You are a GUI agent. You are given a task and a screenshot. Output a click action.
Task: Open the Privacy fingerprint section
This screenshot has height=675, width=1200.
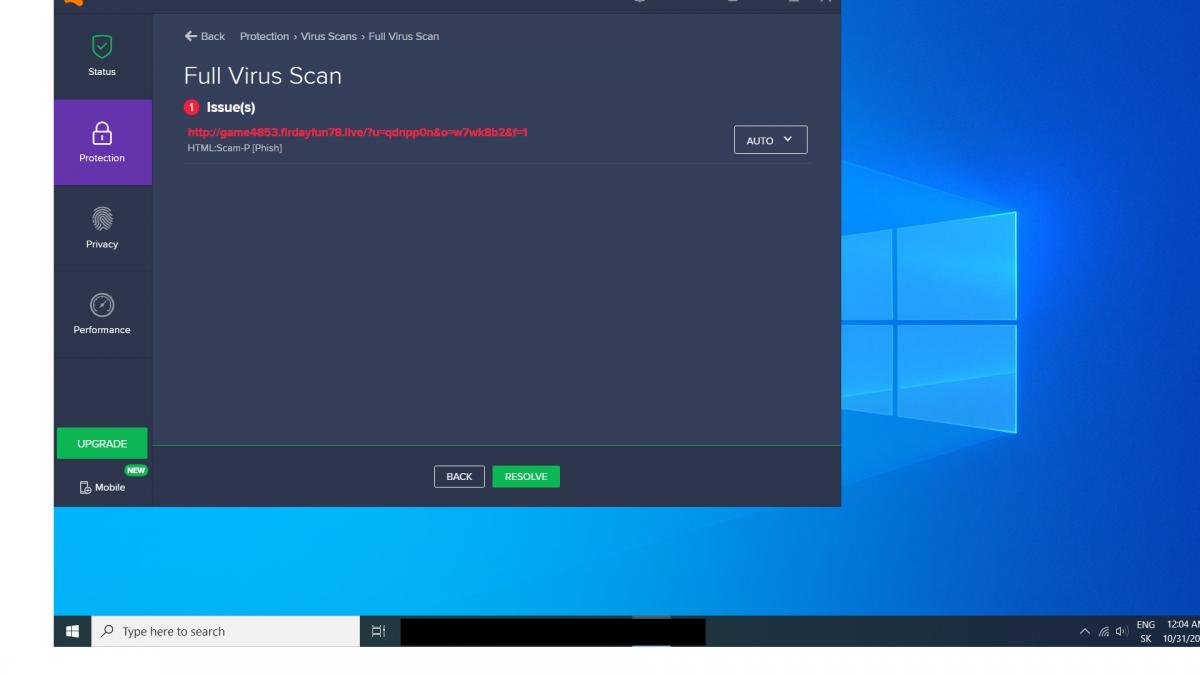(102, 228)
